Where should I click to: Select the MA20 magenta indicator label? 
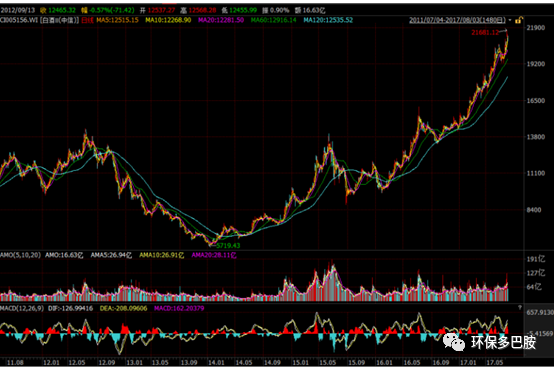point(221,20)
